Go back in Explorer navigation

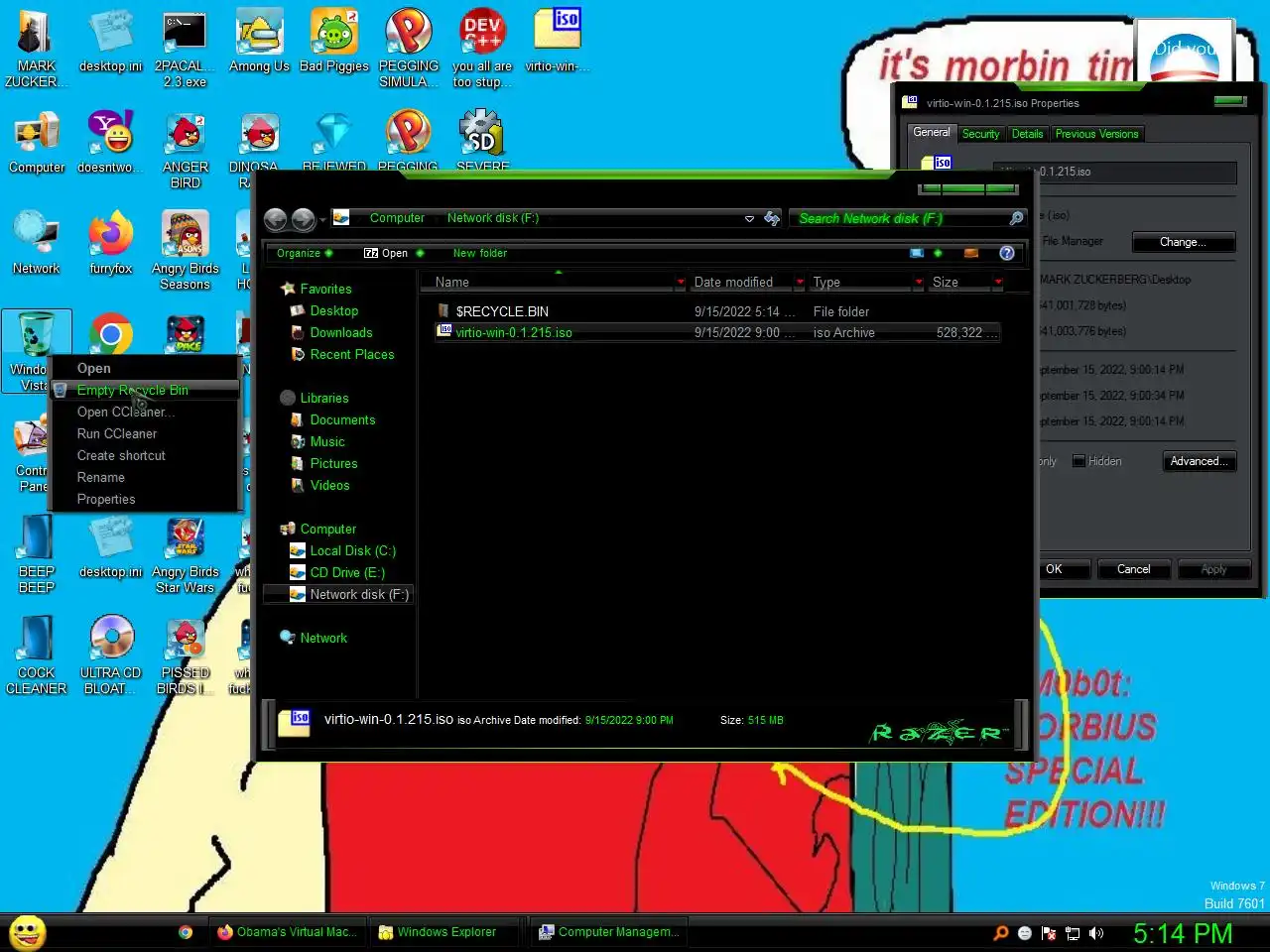coord(276,219)
